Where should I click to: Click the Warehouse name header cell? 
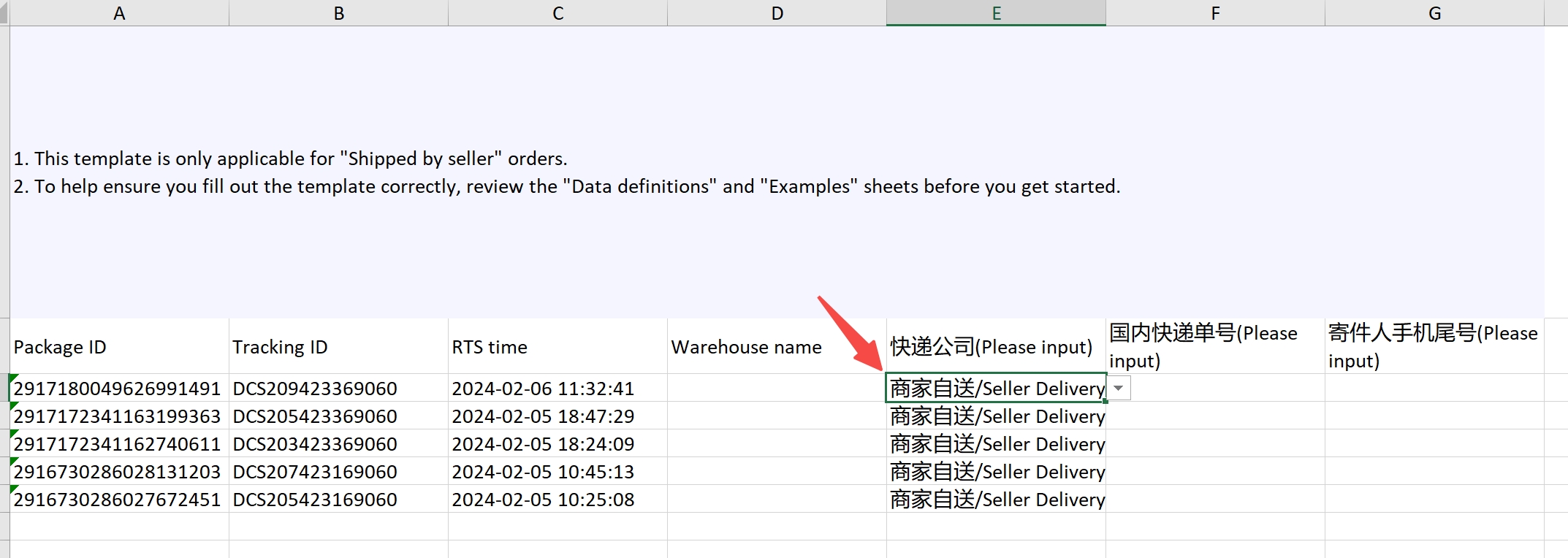(777, 347)
